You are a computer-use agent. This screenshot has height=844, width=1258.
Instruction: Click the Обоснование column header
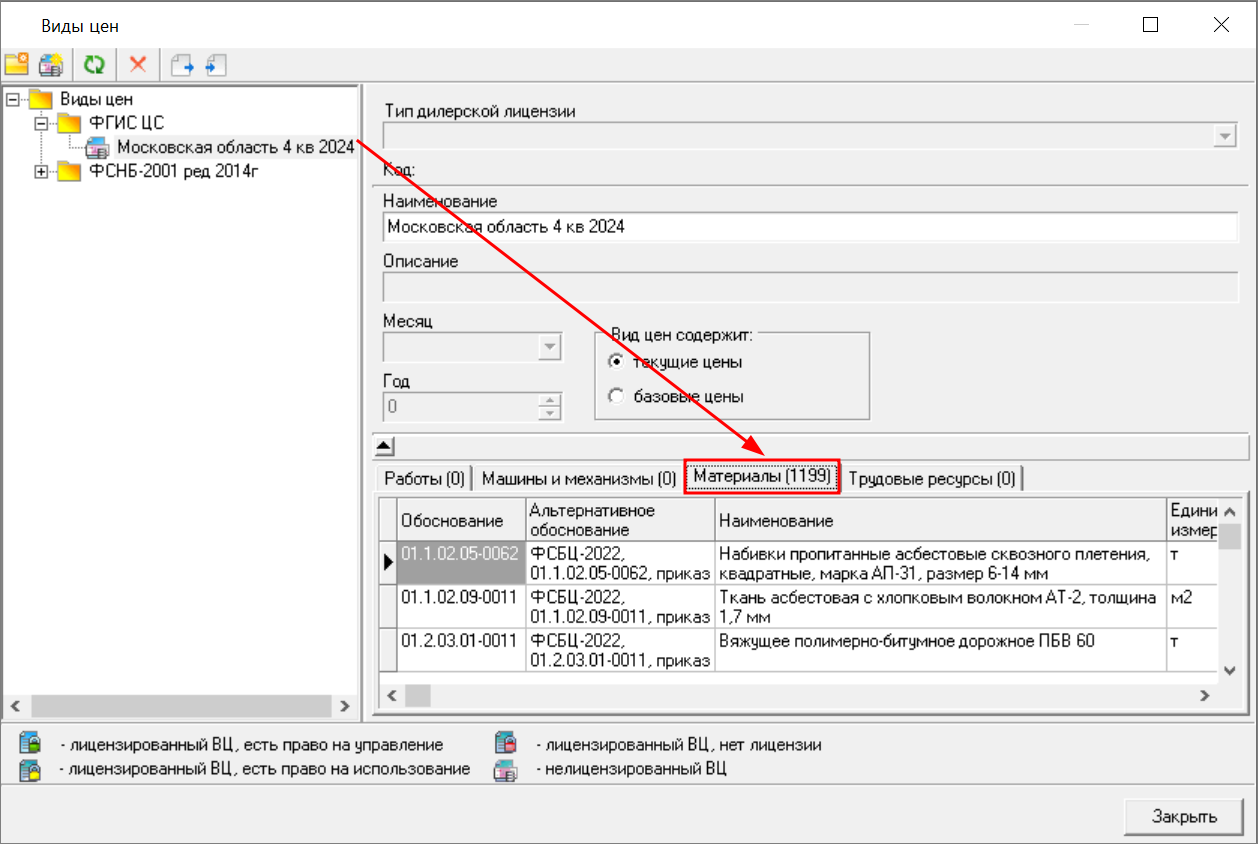tap(461, 520)
